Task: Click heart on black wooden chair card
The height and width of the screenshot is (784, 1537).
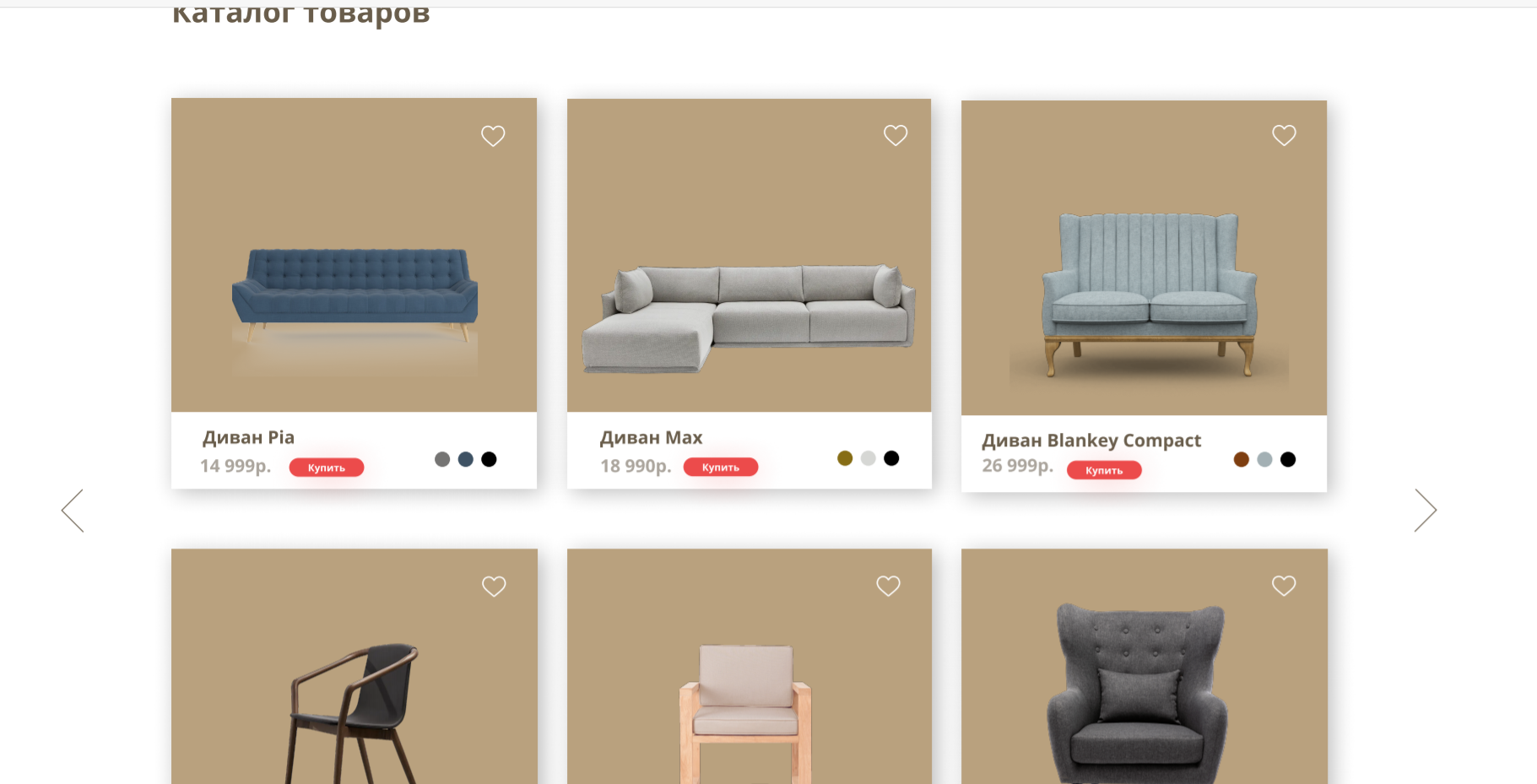Action: 494,586
